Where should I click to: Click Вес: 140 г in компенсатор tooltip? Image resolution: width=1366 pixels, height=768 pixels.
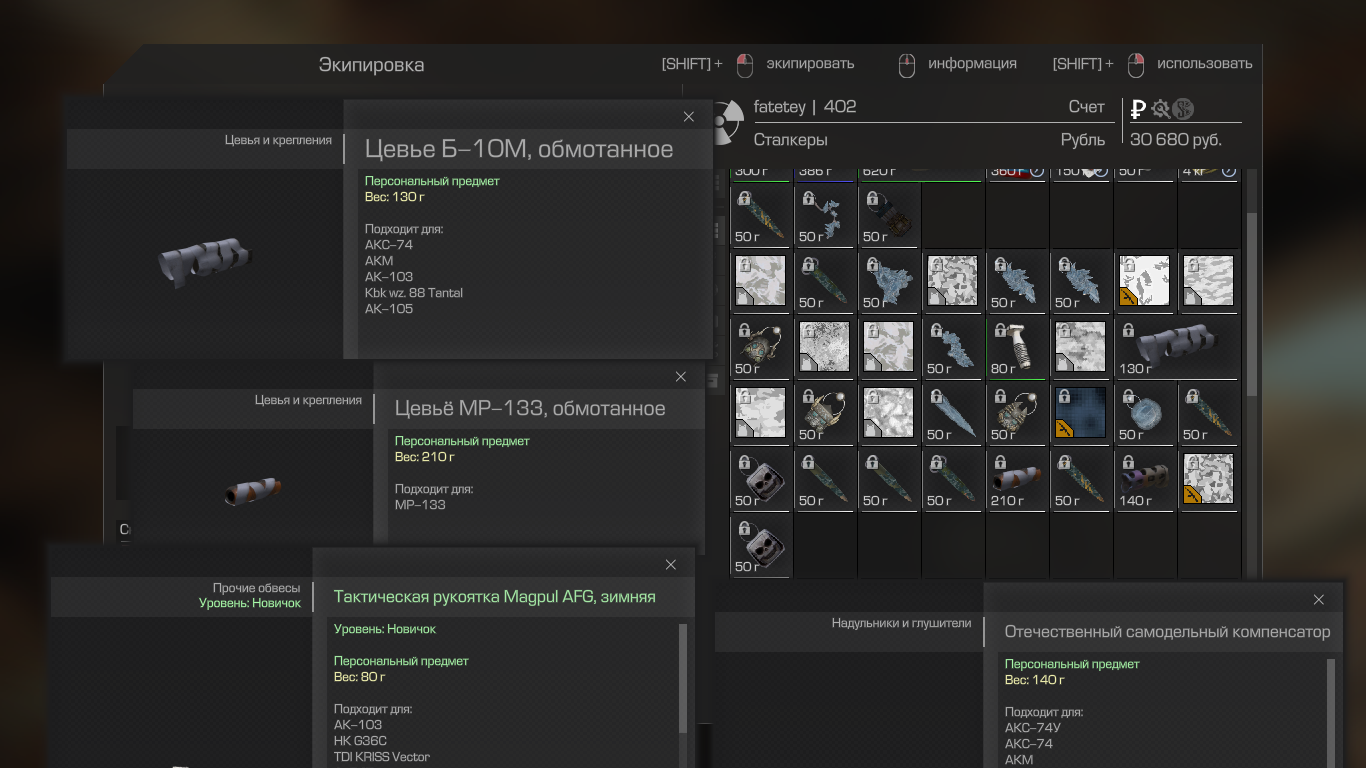(x=1034, y=680)
